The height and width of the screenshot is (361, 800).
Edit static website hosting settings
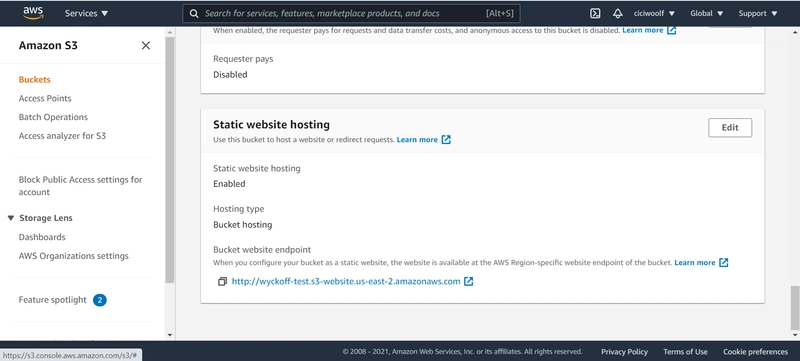730,128
